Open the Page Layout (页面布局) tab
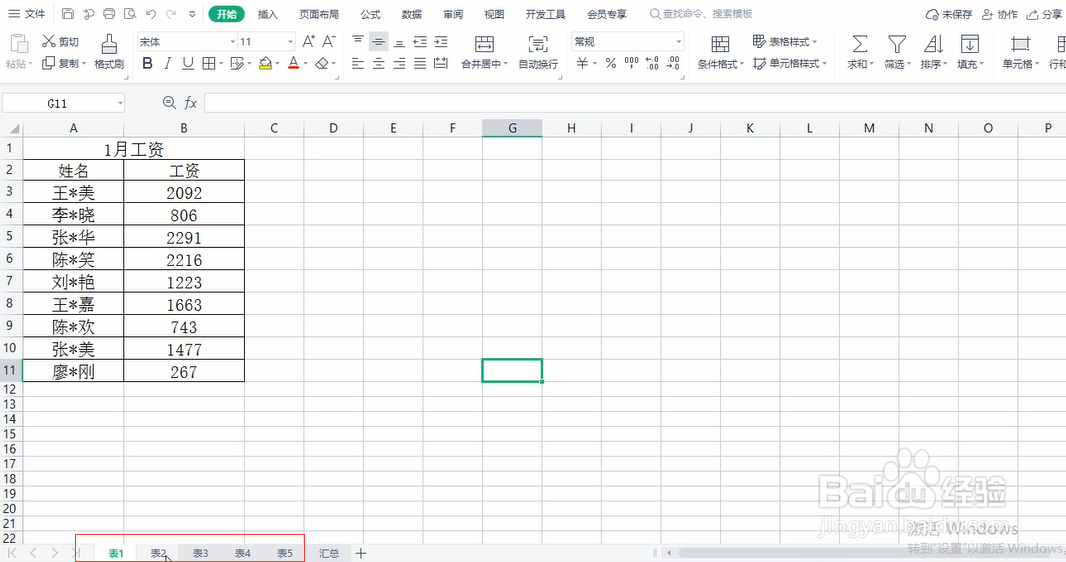This screenshot has width=1066, height=562. 319,14
